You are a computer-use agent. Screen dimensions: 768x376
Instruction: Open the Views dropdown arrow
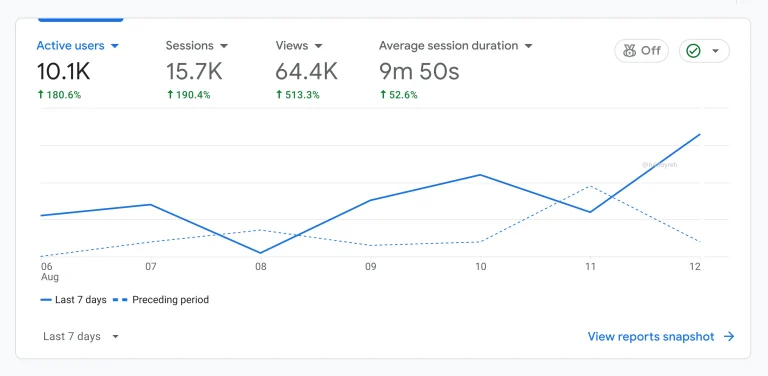tap(318, 46)
